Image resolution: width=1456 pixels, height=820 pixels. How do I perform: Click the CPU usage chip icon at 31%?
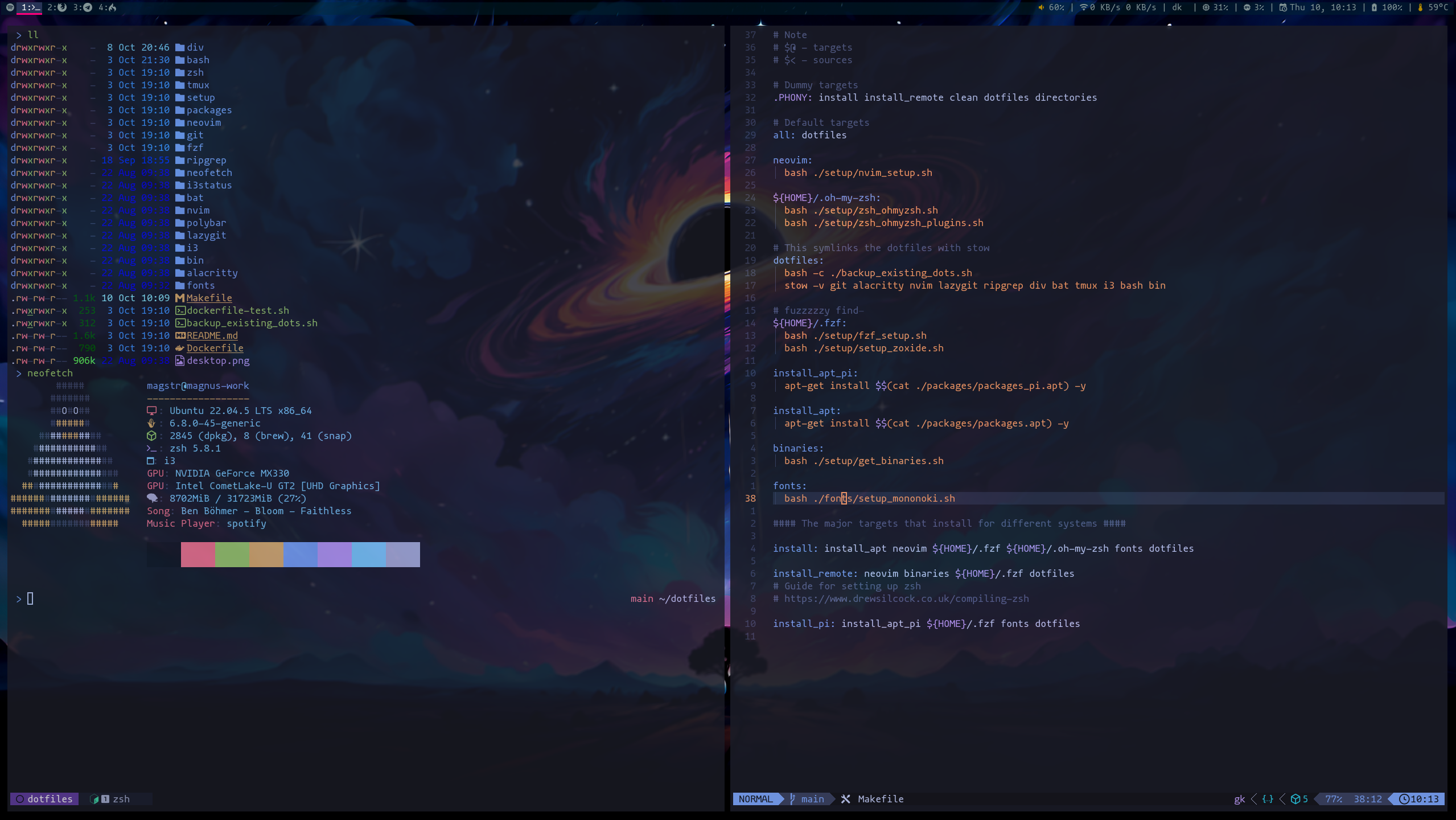[1206, 7]
